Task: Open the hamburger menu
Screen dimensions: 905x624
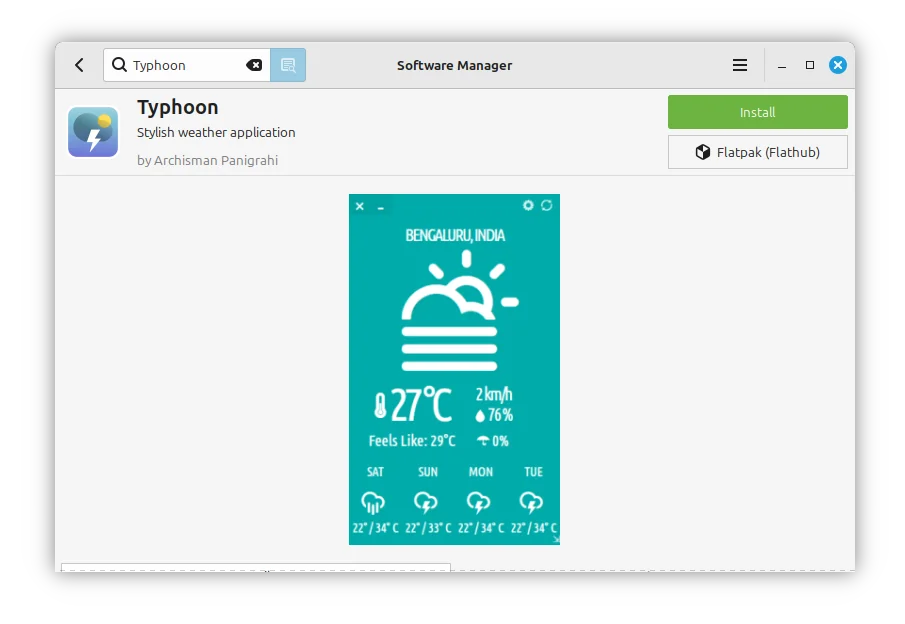Action: [739, 65]
